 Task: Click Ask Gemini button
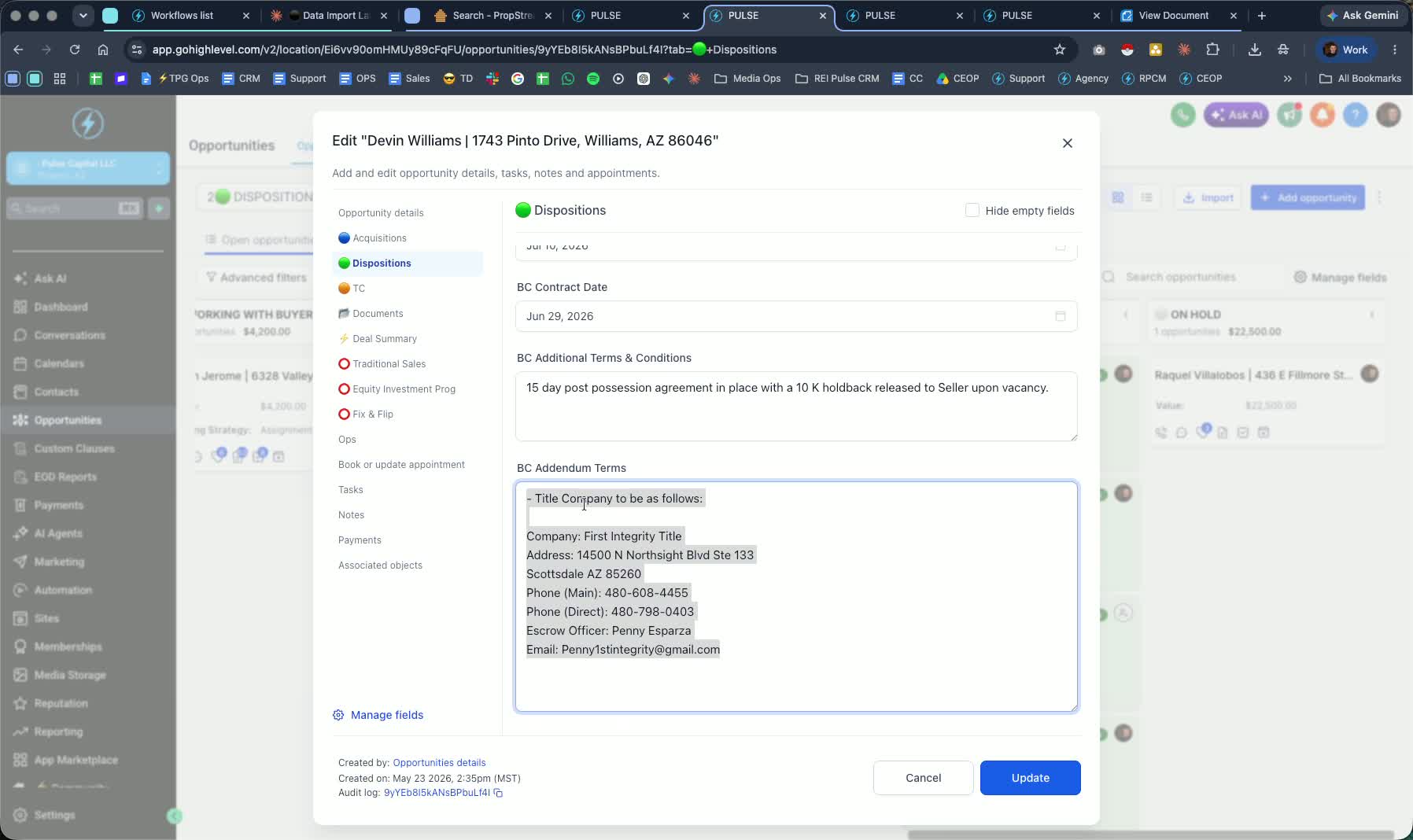click(x=1363, y=16)
